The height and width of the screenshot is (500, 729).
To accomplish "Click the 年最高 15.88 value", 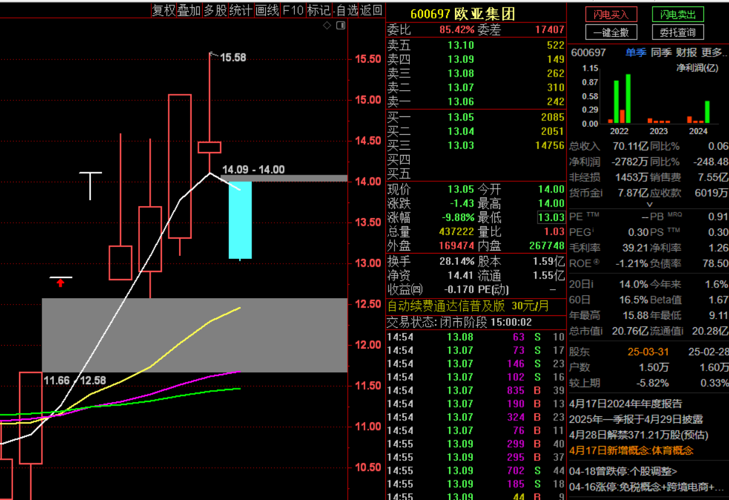I will [636, 315].
